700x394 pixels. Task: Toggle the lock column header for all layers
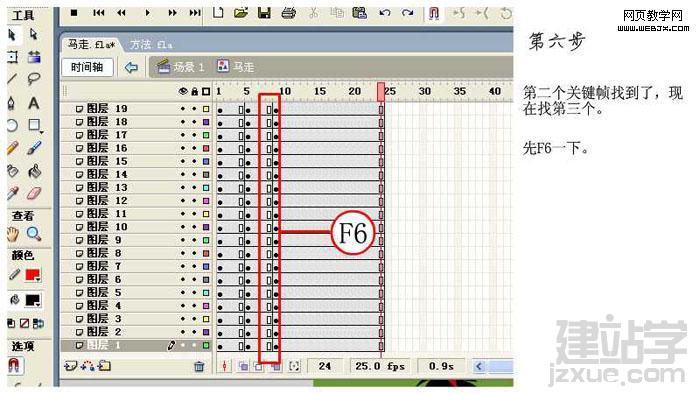click(194, 91)
